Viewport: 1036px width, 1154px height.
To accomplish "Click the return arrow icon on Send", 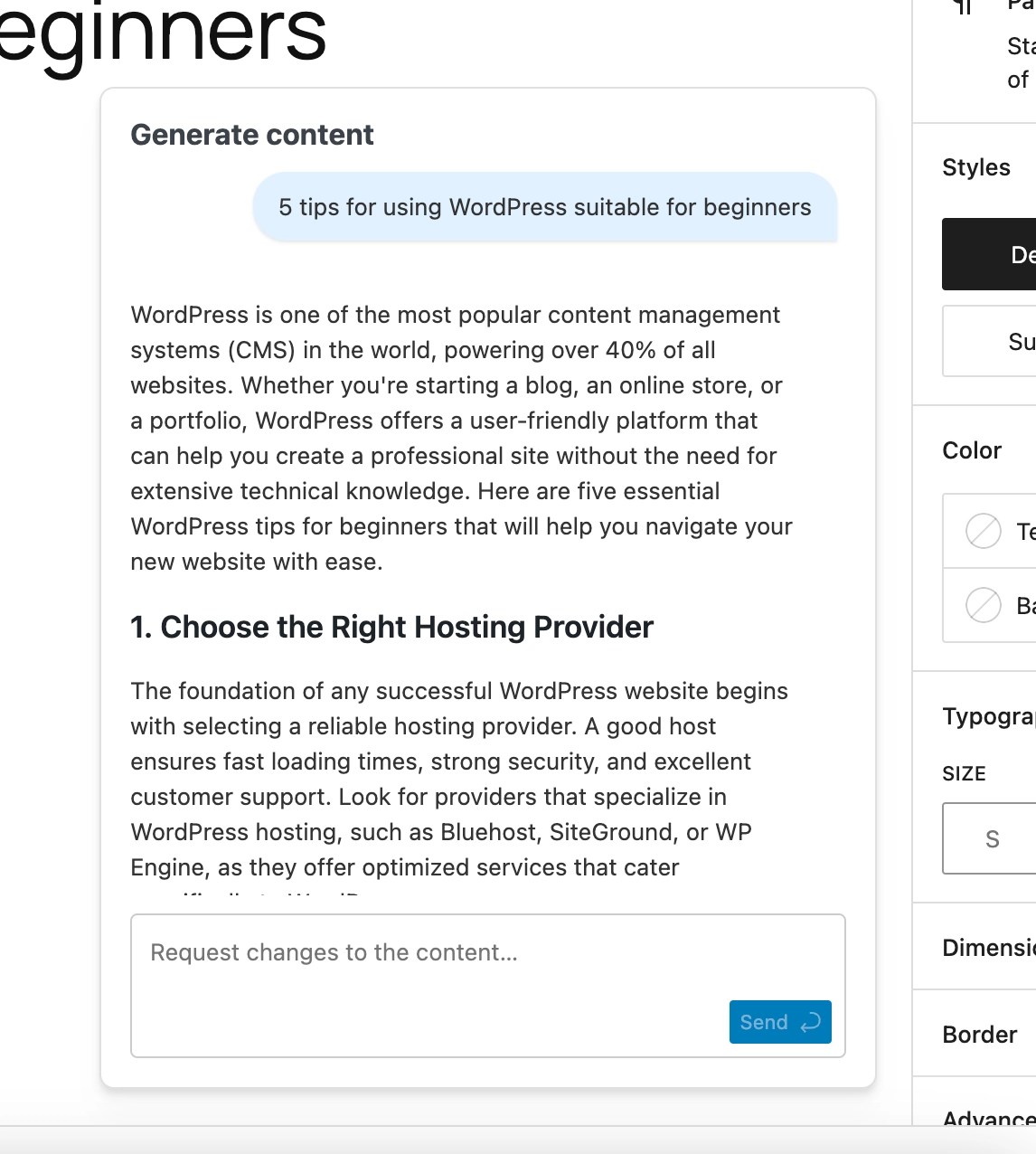I will 811,1022.
